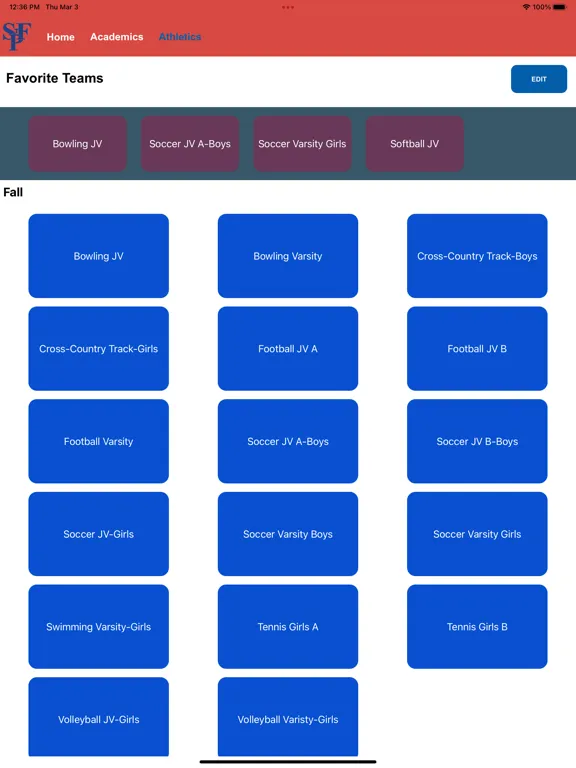
Task: Choose the Soccer Varsity Boys tile
Action: [x=288, y=533]
